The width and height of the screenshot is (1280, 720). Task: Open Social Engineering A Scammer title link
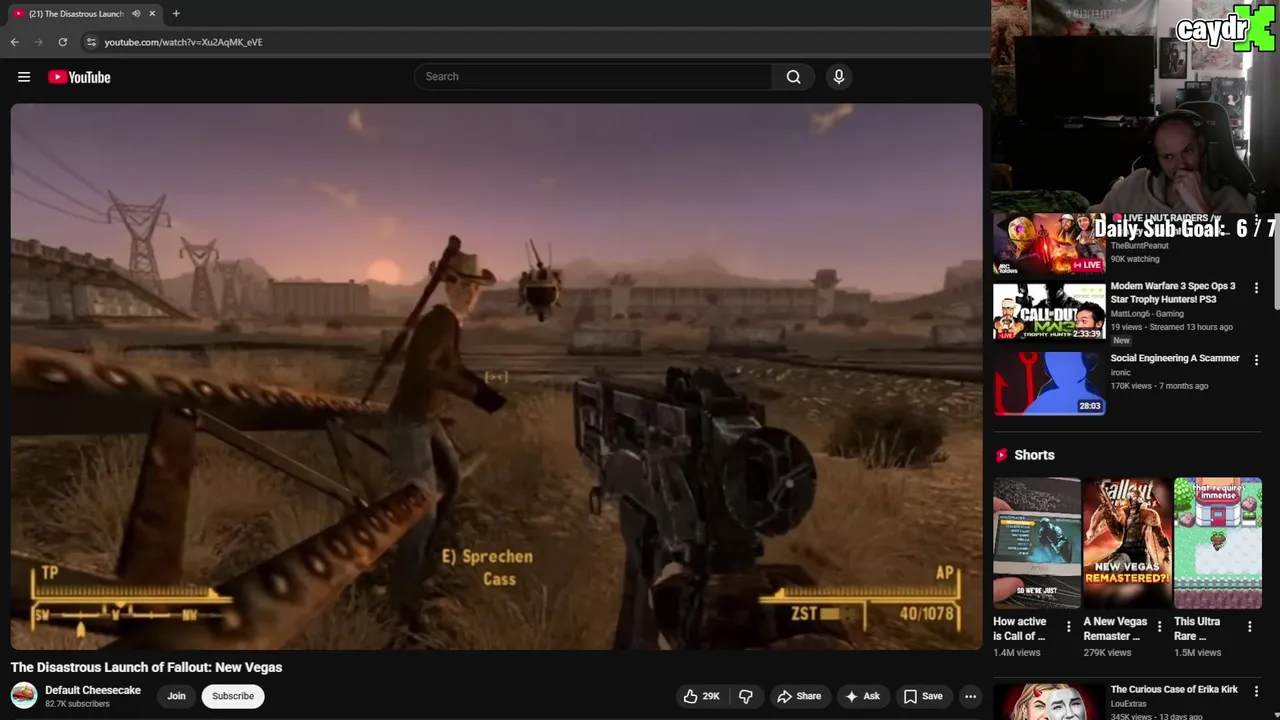pos(1175,358)
